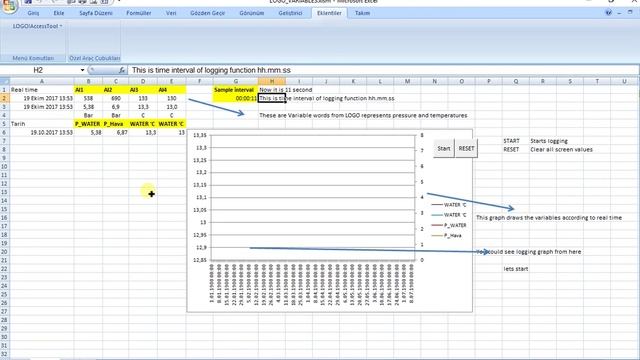Screen dimensions: 640x360
Task: Select column H header
Action: point(272,81)
